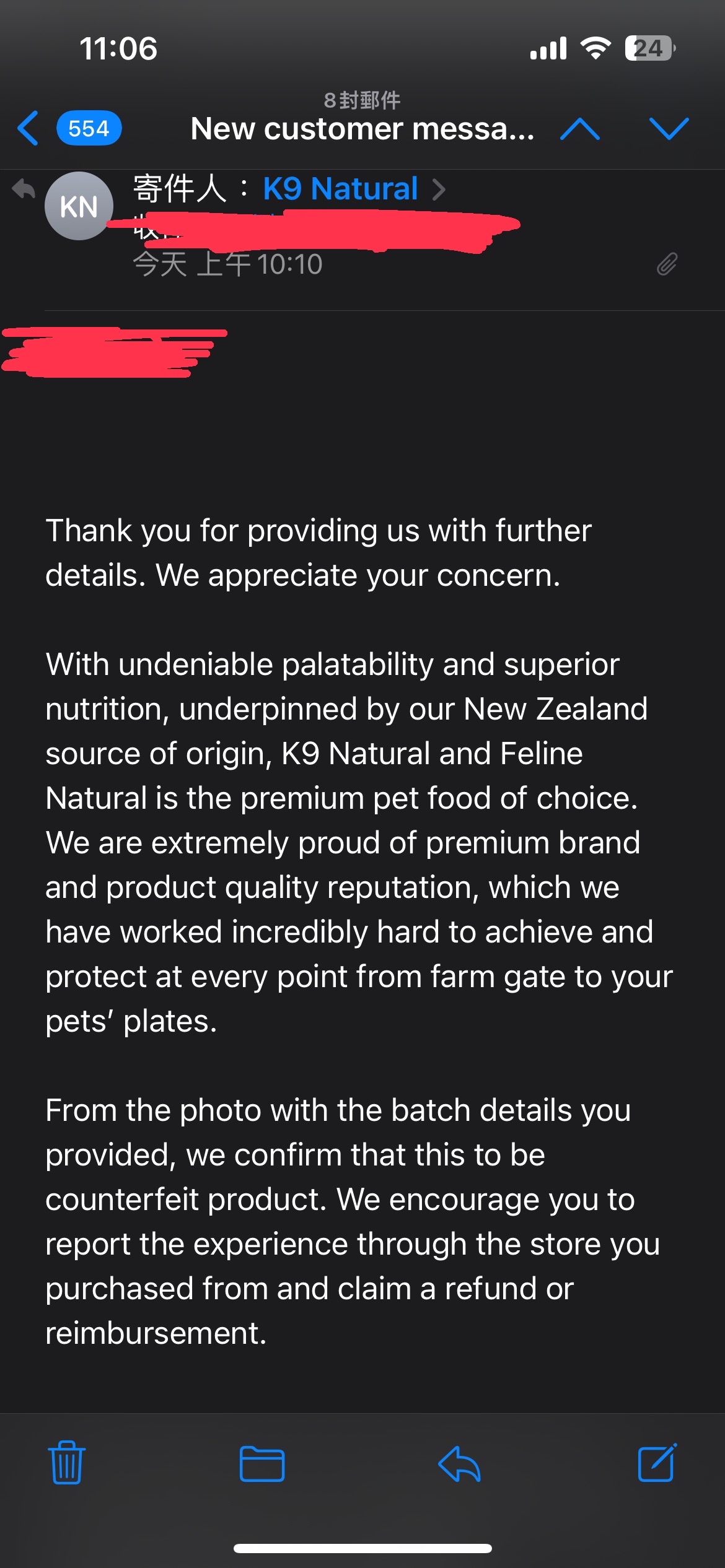The height and width of the screenshot is (1568, 725).
Task: Tap the home indicator bar
Action: [362, 1548]
